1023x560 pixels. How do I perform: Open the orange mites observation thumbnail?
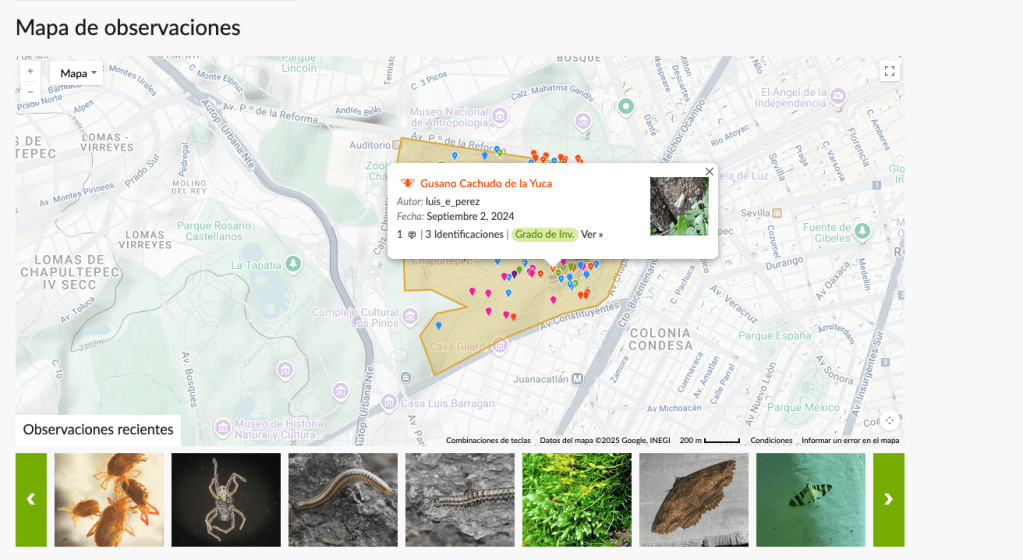pyautogui.click(x=109, y=500)
